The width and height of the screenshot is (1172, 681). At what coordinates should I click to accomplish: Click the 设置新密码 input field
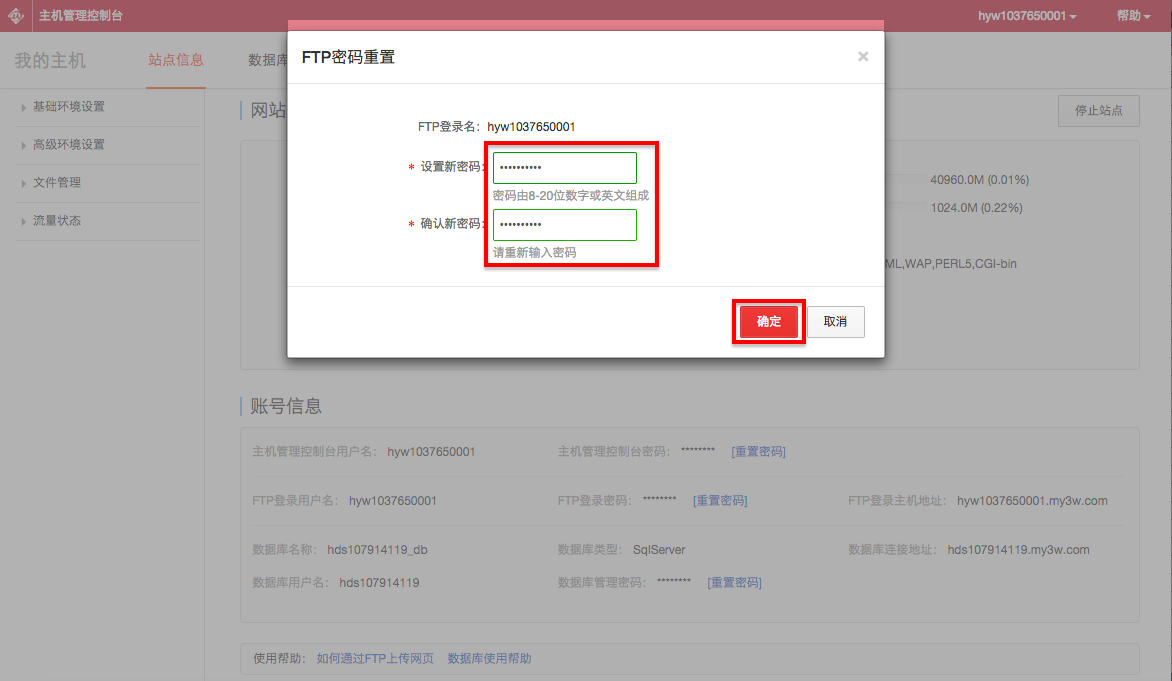point(564,168)
